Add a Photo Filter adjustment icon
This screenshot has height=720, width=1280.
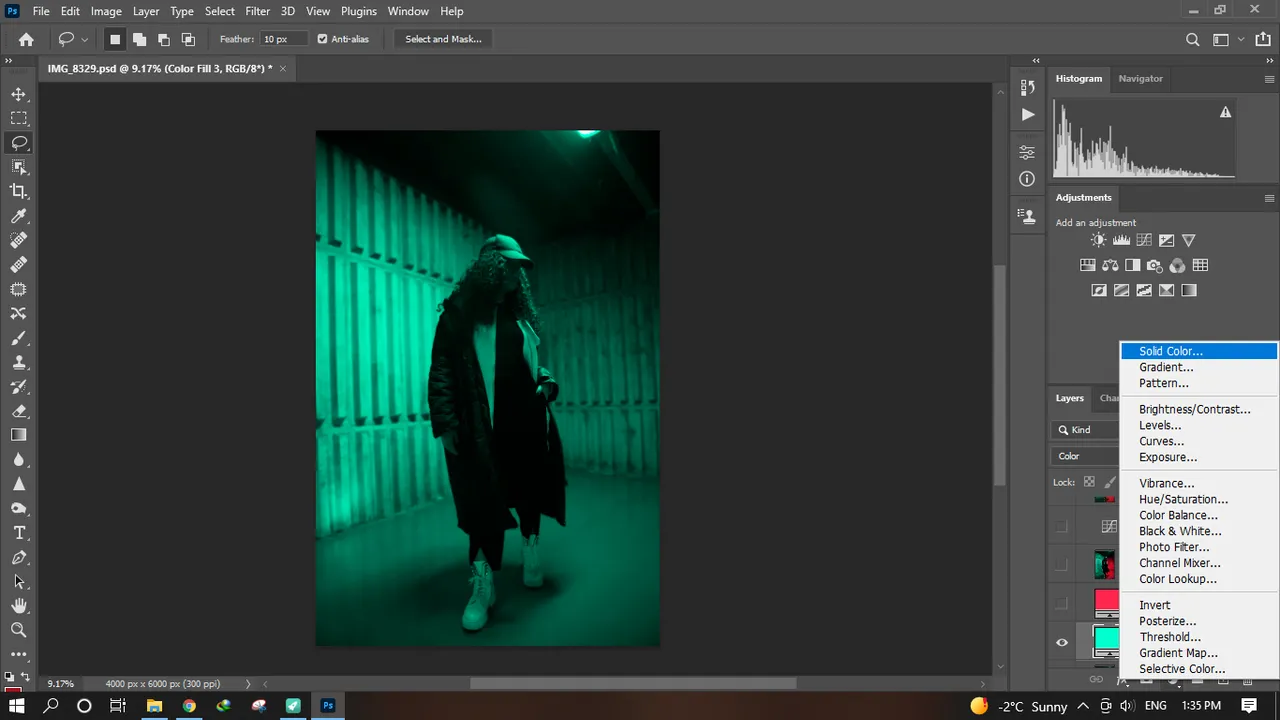pos(1155,265)
